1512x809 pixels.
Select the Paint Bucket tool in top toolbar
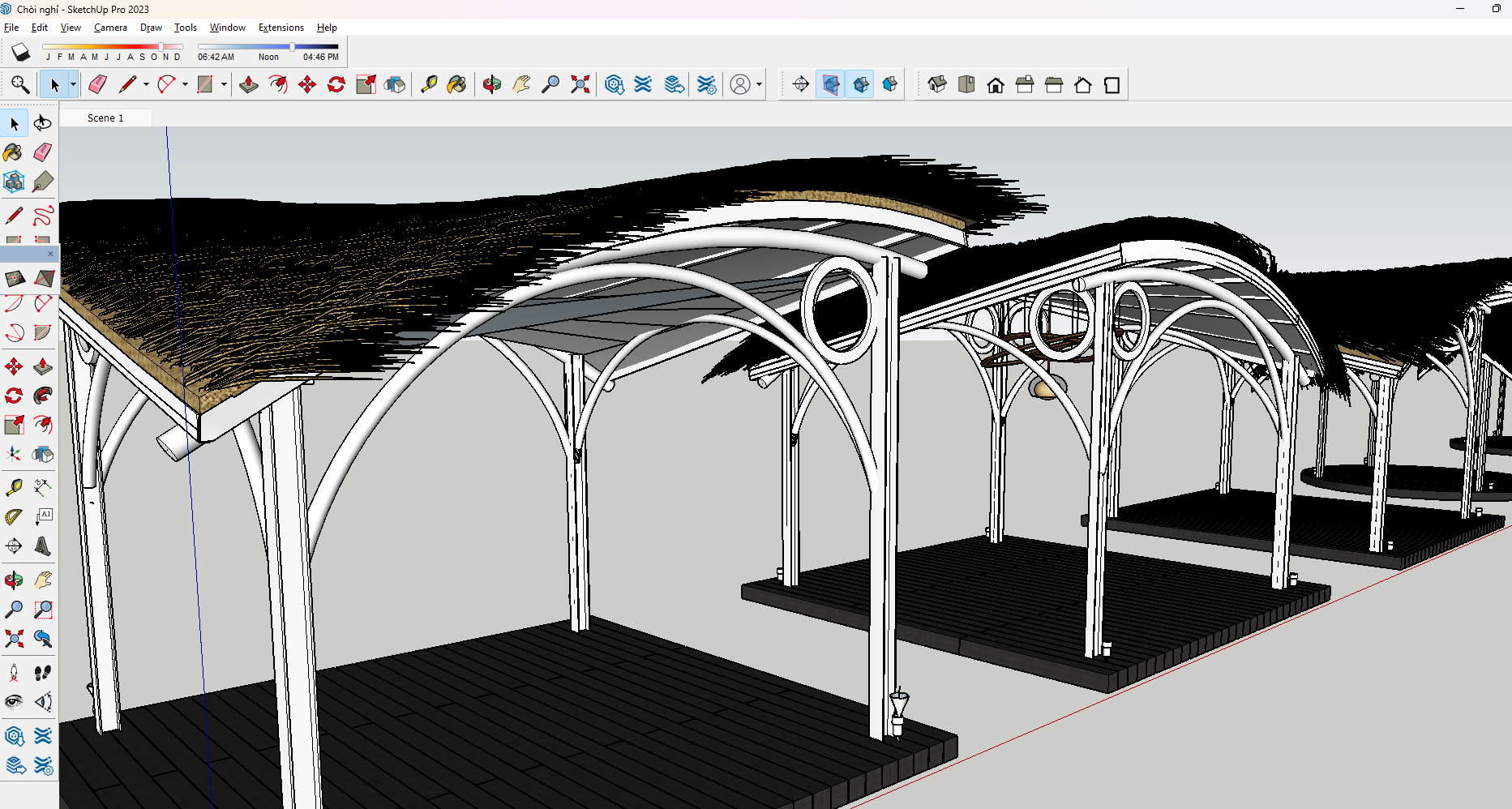(456, 84)
